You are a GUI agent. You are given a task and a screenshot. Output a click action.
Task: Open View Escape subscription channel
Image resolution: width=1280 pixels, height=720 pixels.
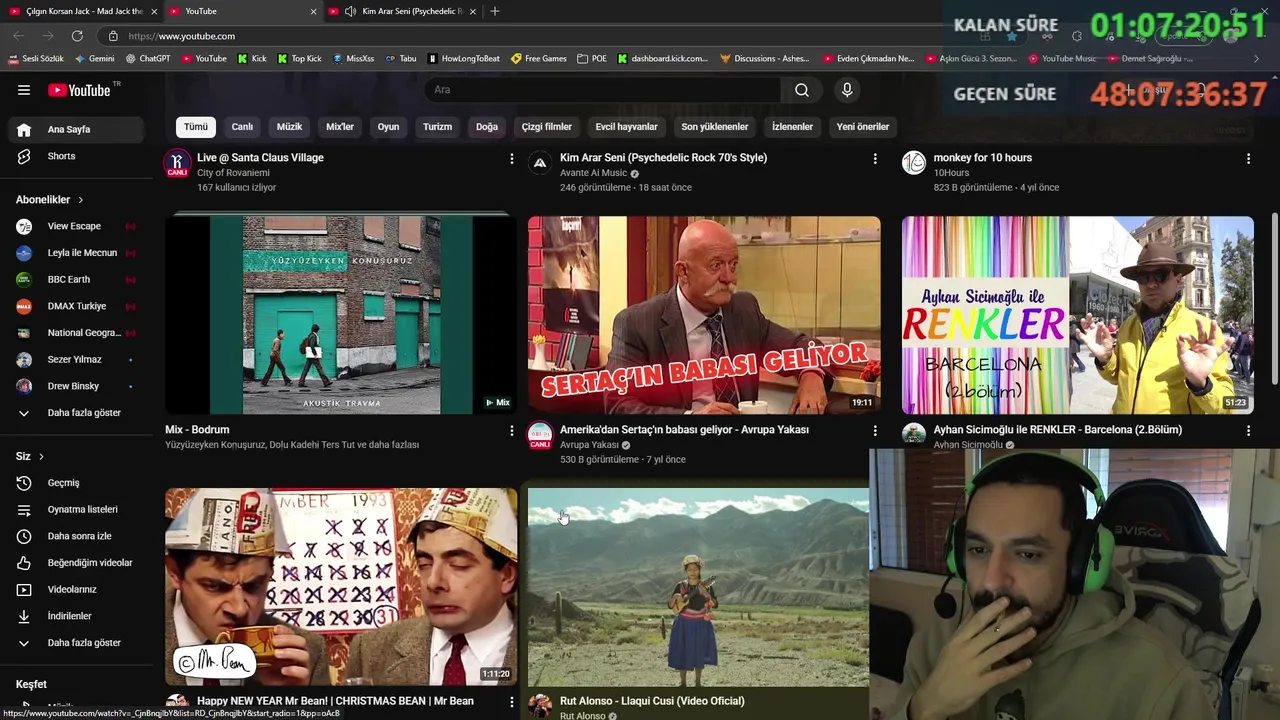(x=77, y=226)
